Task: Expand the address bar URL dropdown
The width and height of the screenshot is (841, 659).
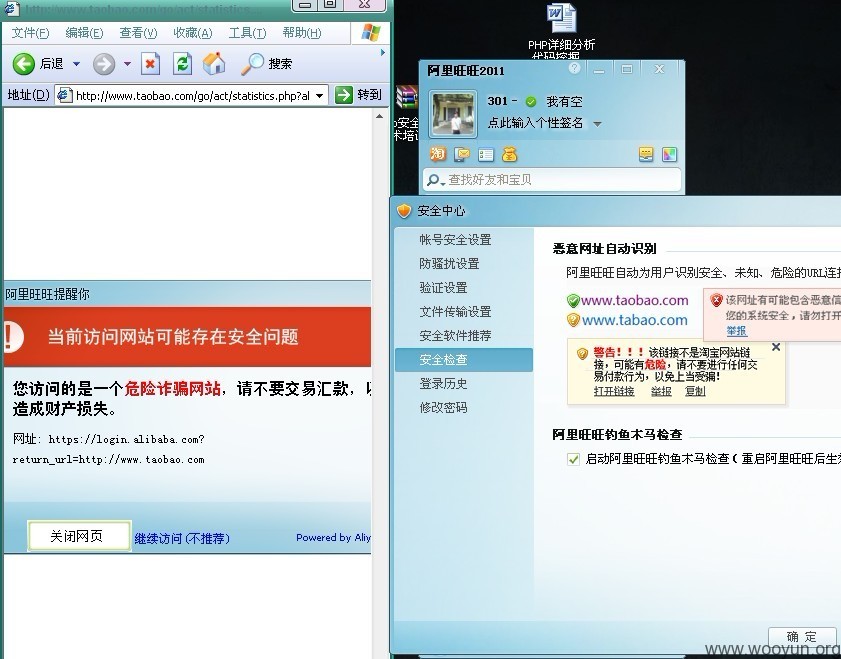Action: [320, 95]
